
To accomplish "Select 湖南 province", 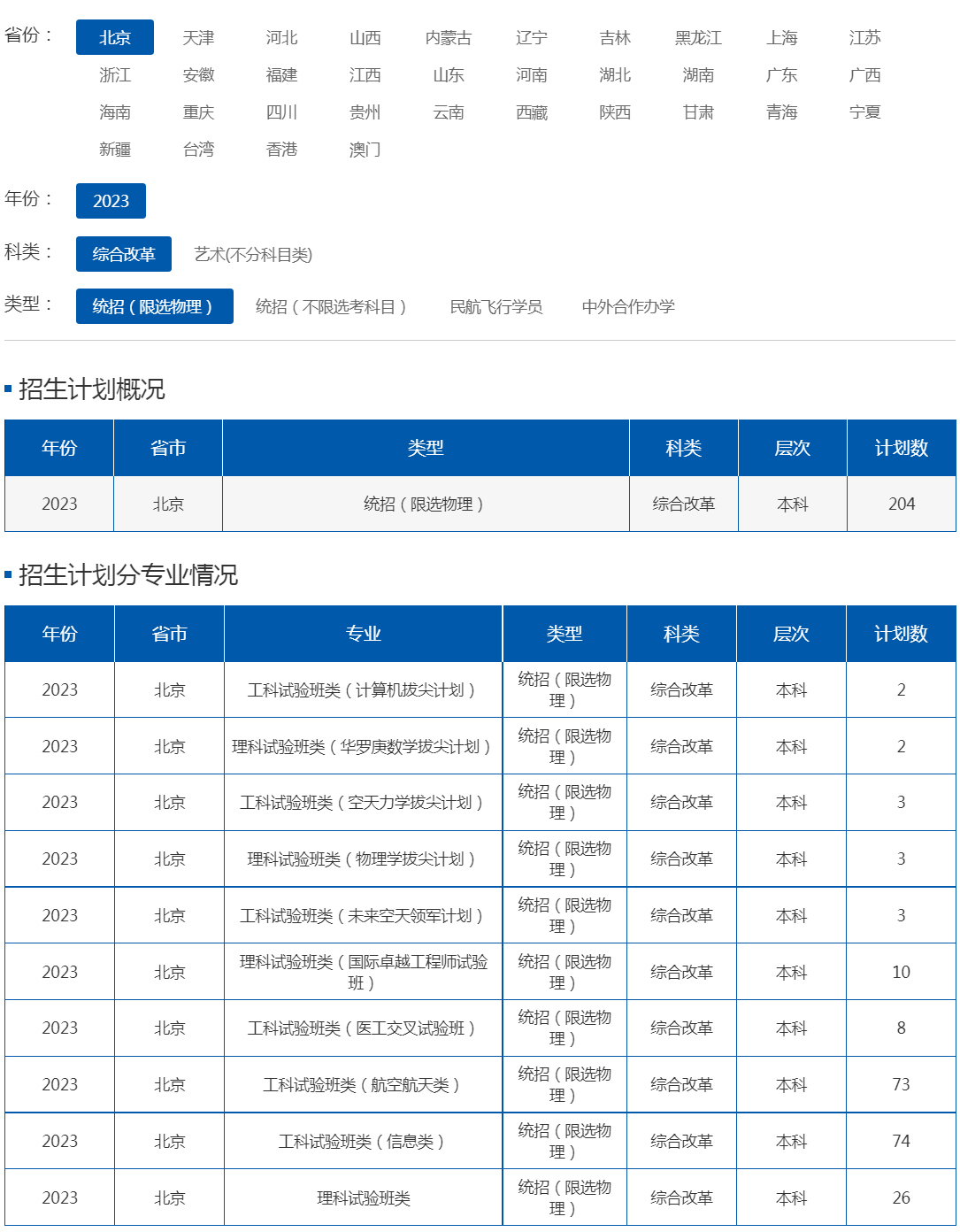I will click(x=698, y=74).
